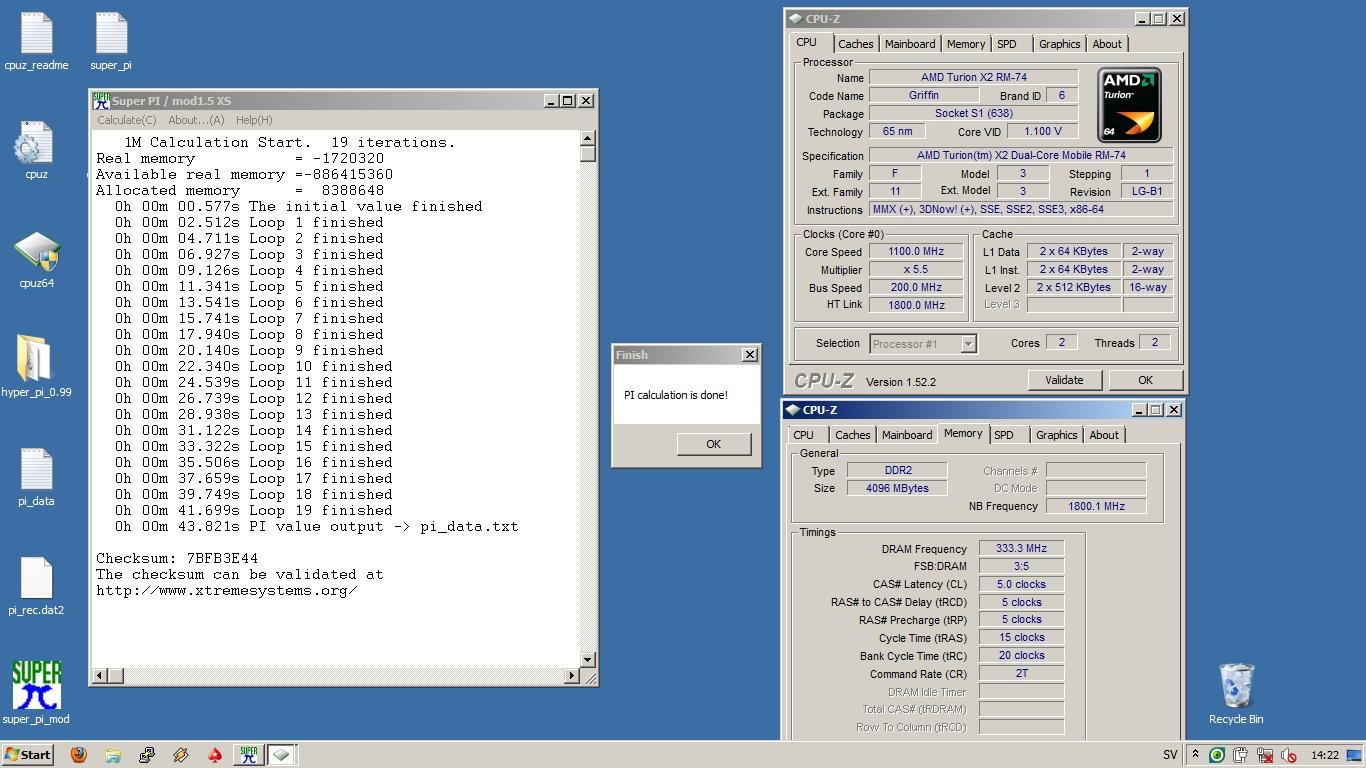Click the Super PI window title icon
The image size is (1366, 768).
click(101, 100)
